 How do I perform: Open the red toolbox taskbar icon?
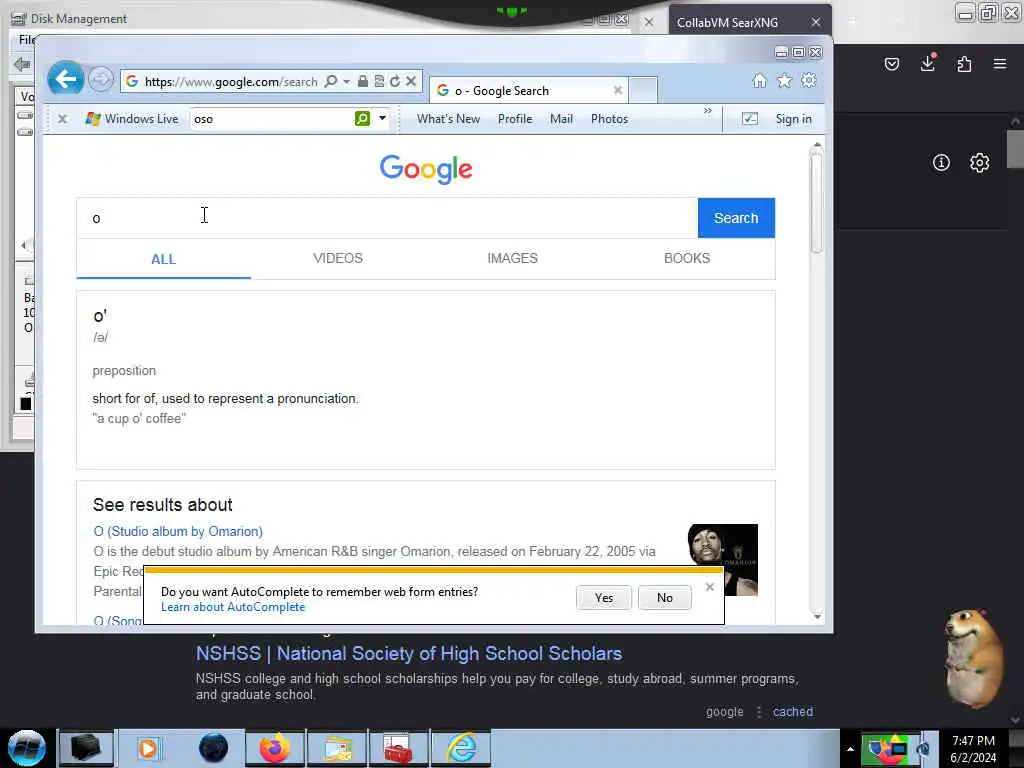398,748
